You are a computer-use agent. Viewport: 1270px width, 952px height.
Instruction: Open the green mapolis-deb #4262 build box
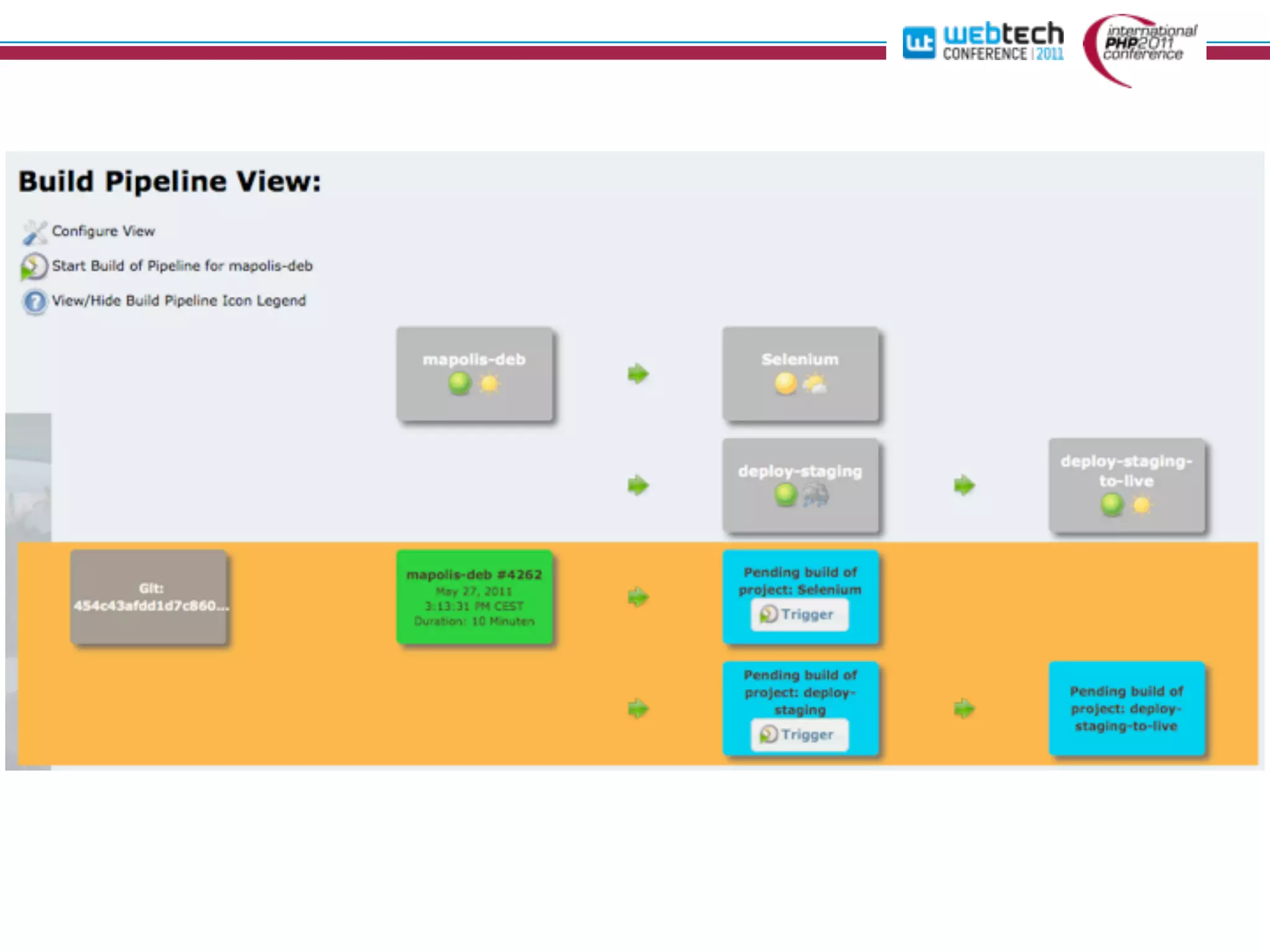pyautogui.click(x=474, y=597)
